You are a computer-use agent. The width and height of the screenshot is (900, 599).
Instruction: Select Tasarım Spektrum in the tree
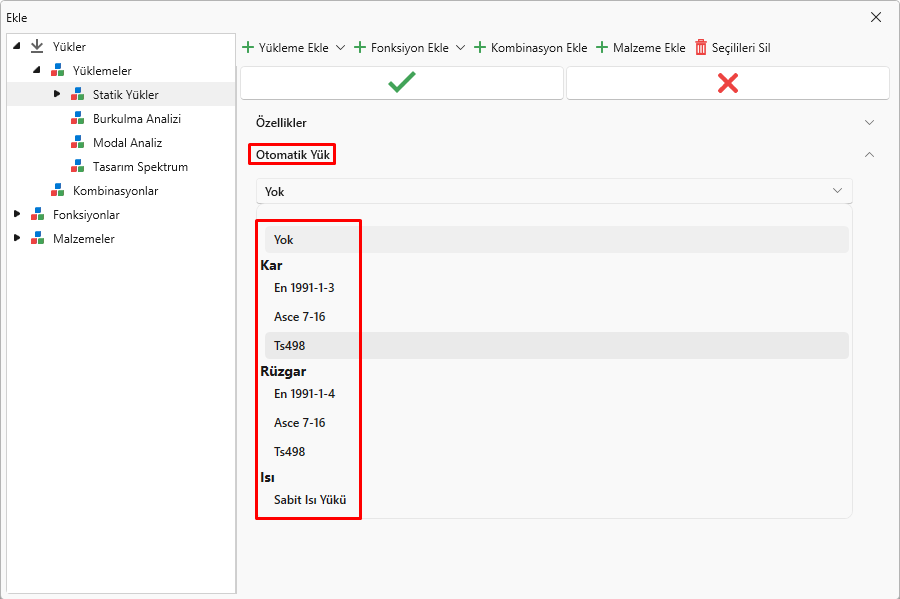point(140,167)
